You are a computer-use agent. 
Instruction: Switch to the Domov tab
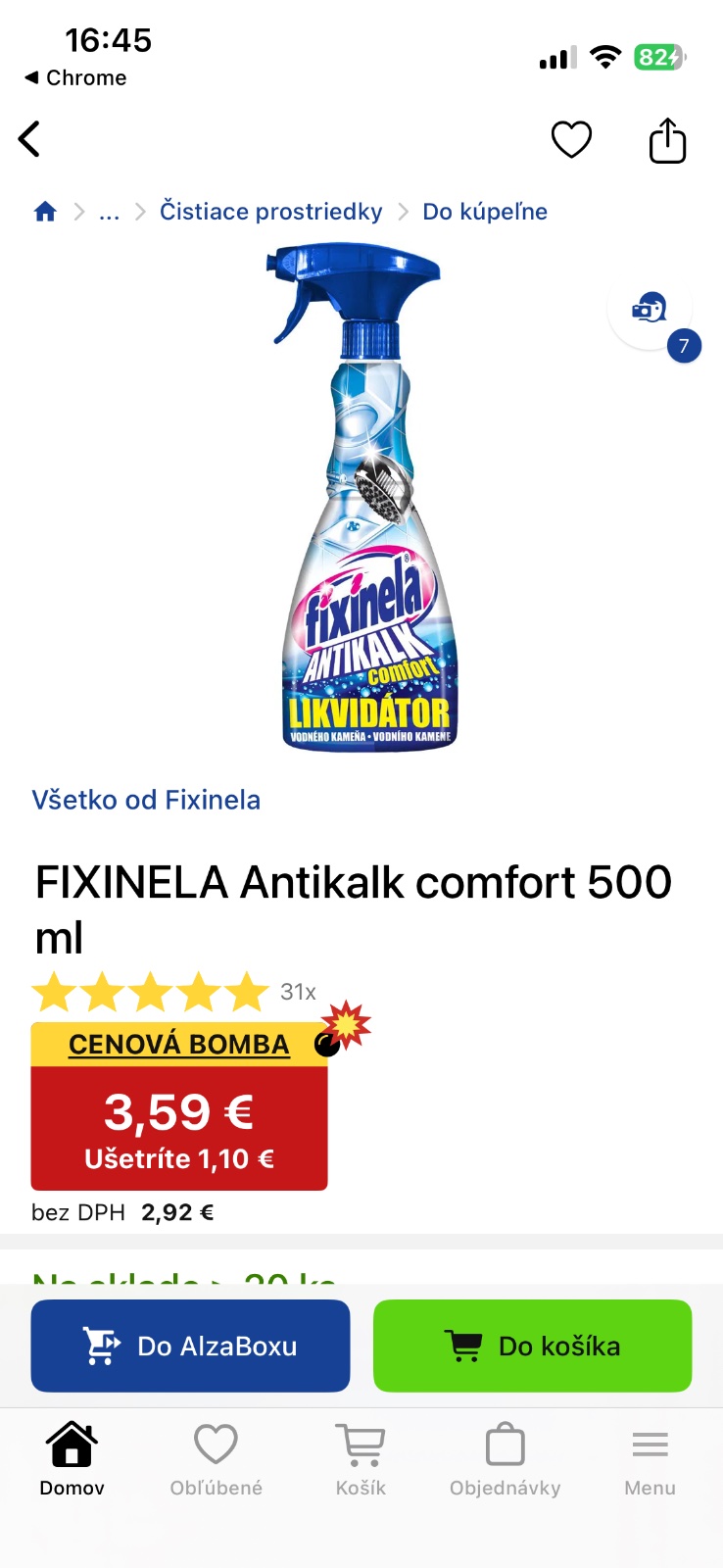click(x=72, y=1459)
